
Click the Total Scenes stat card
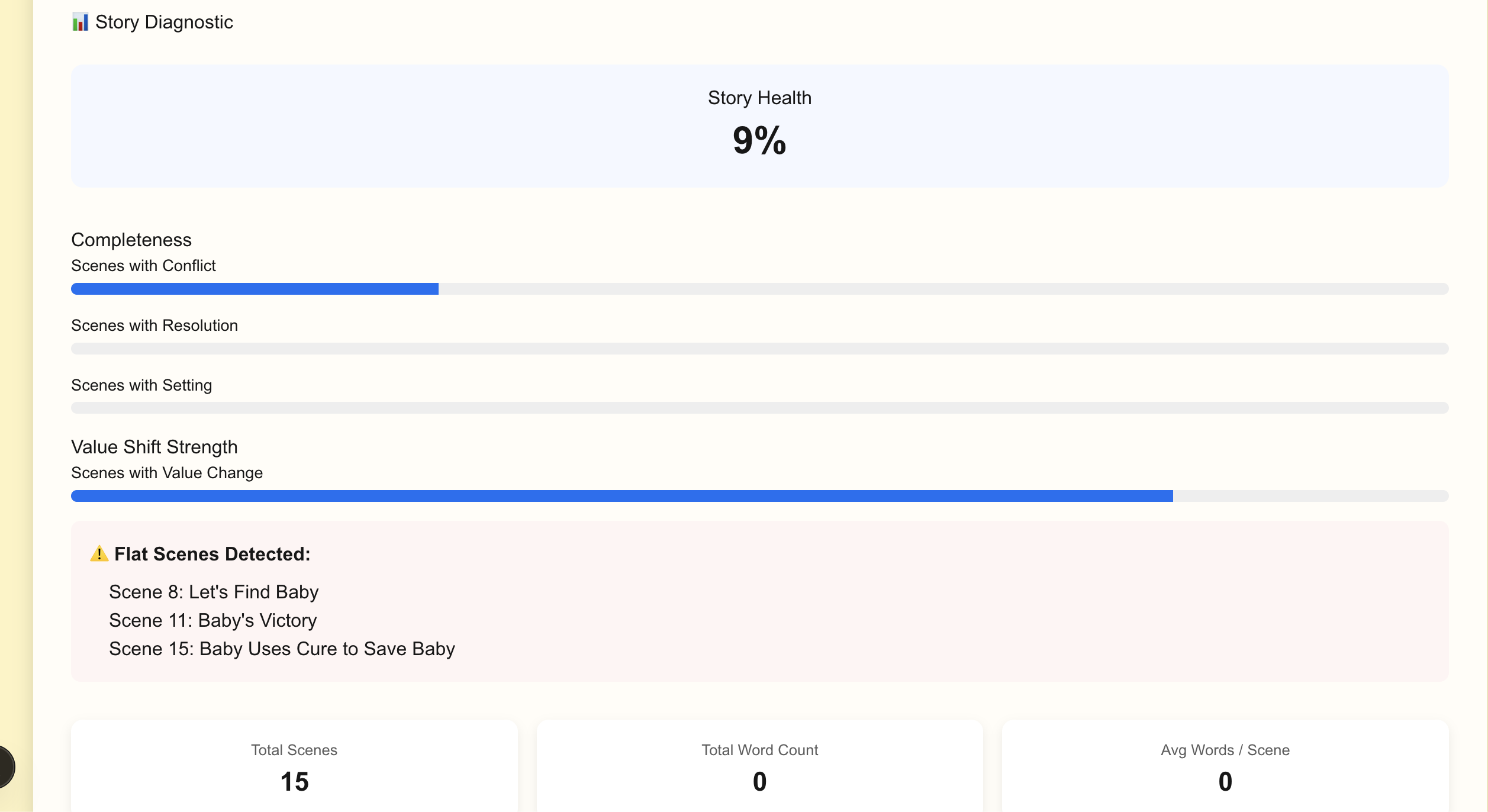tap(294, 767)
